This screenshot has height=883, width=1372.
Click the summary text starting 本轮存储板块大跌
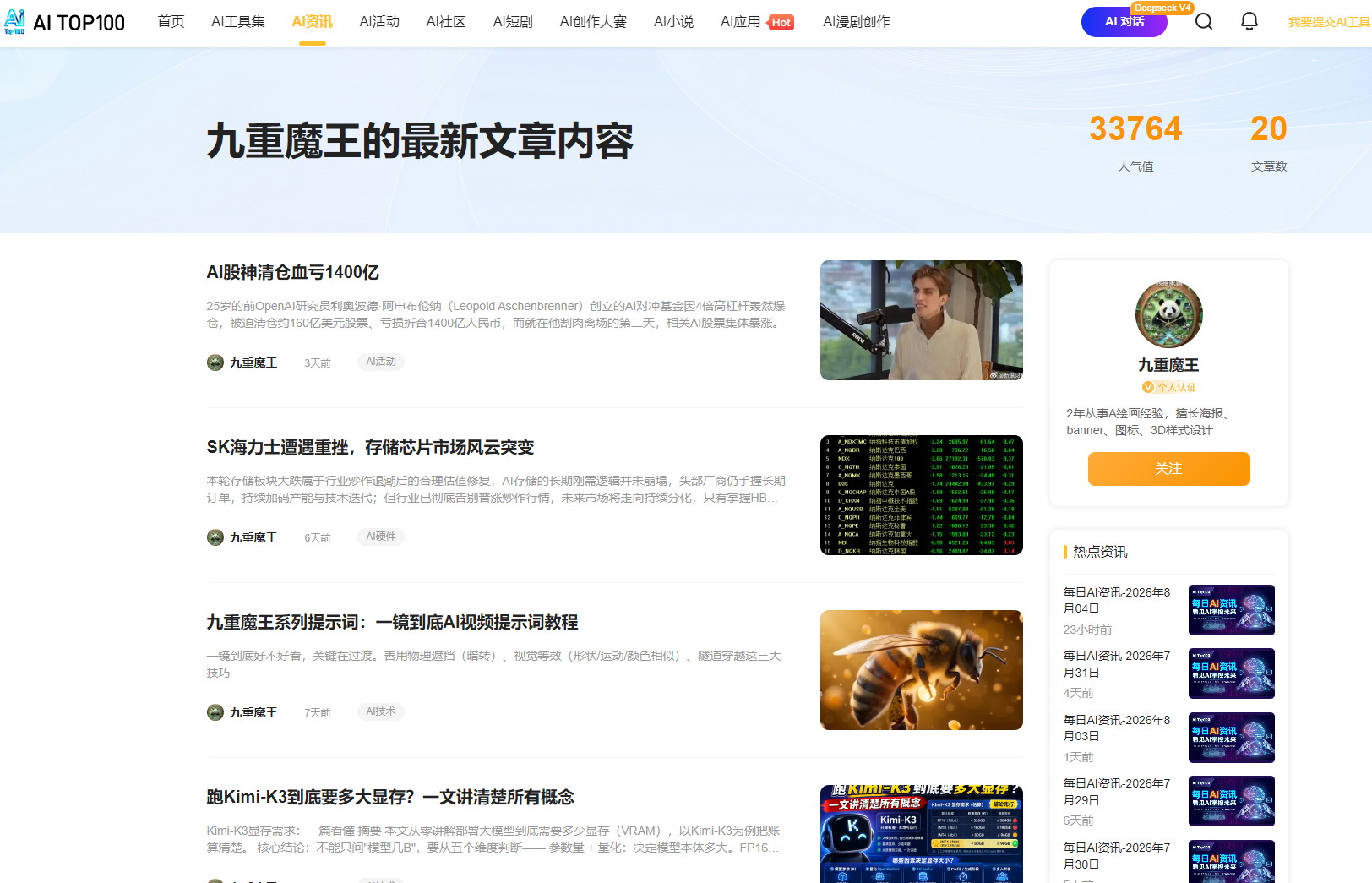tap(497, 489)
